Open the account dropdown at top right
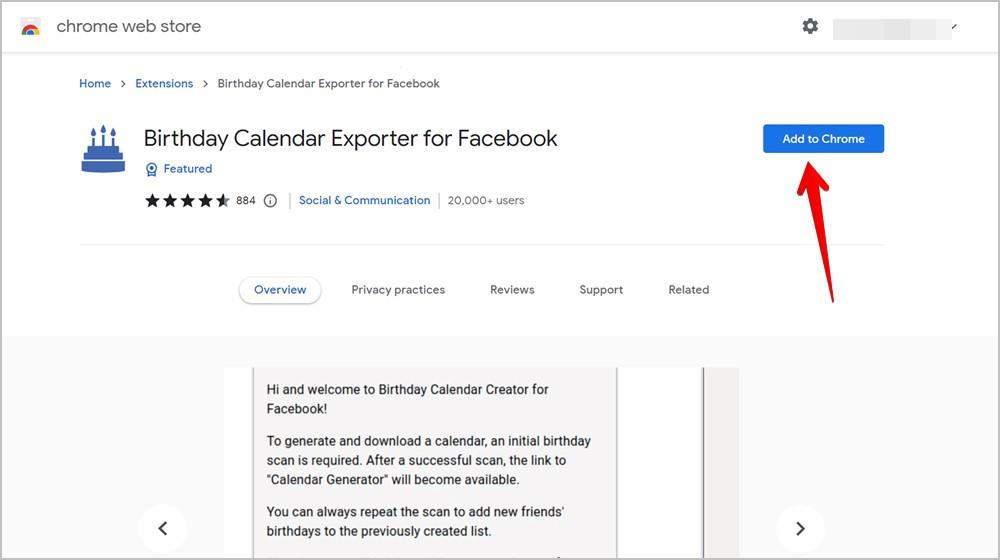Image resolution: width=1000 pixels, height=560 pixels. click(x=895, y=29)
